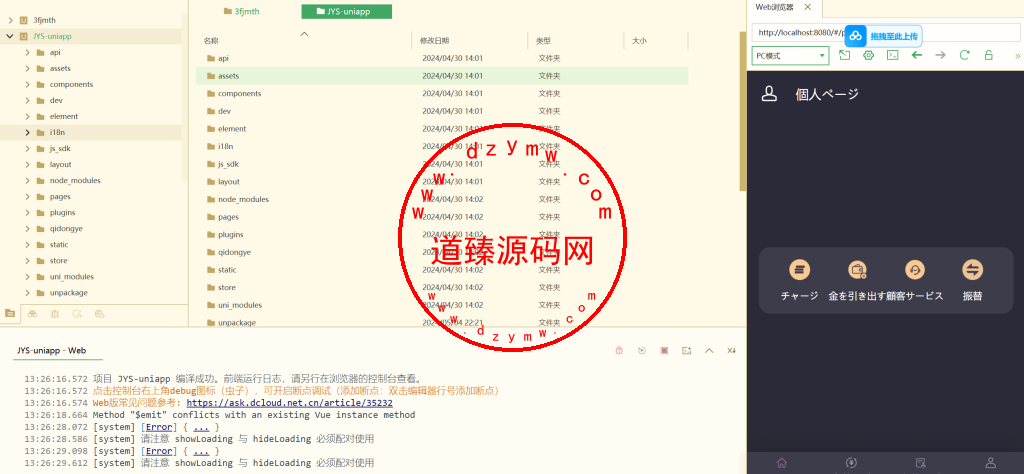Click the rerun play icon in console toolbar
Viewport: 1024px width, 474px height.
(642, 351)
